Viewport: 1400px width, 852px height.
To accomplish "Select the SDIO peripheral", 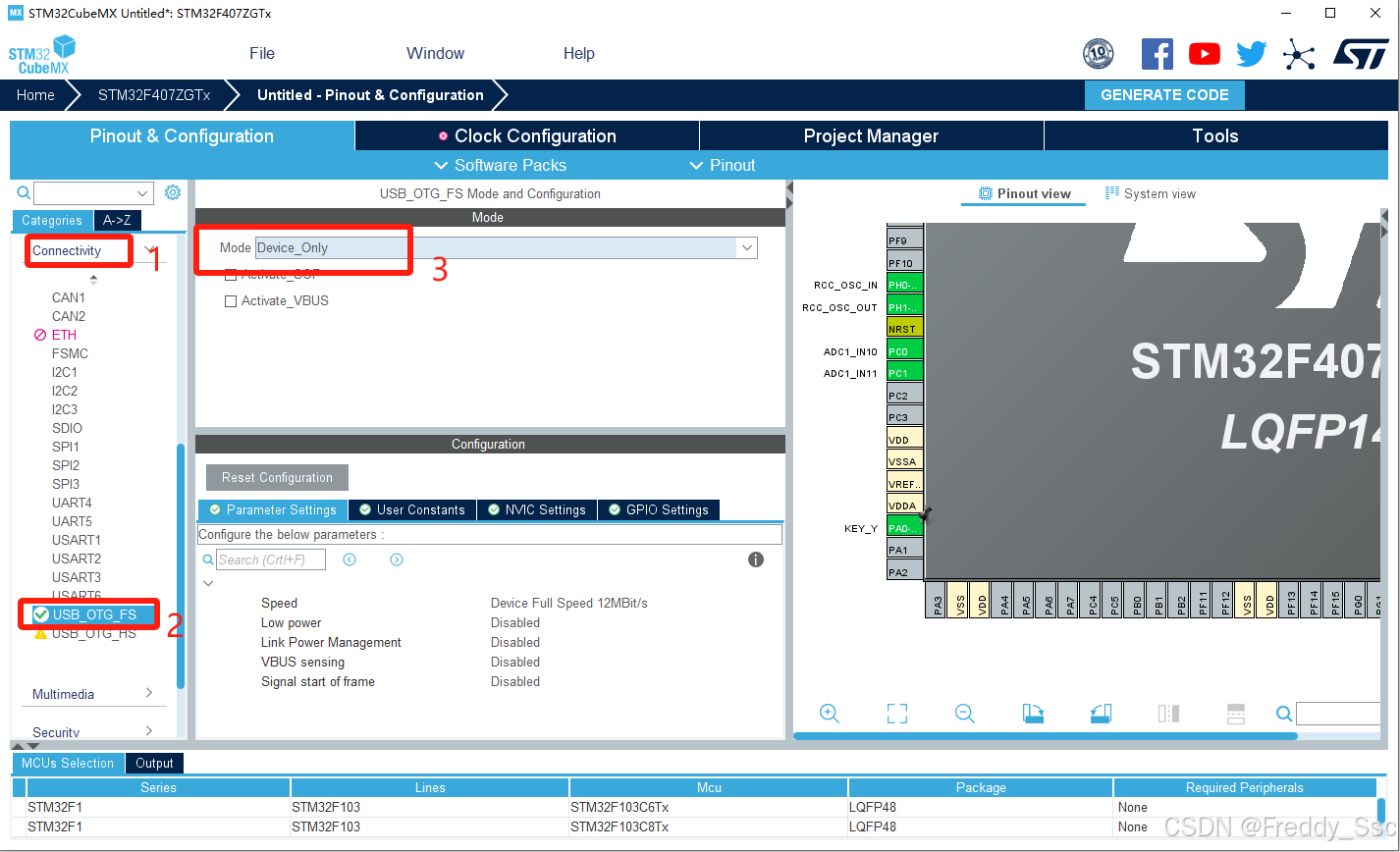I will click(67, 428).
